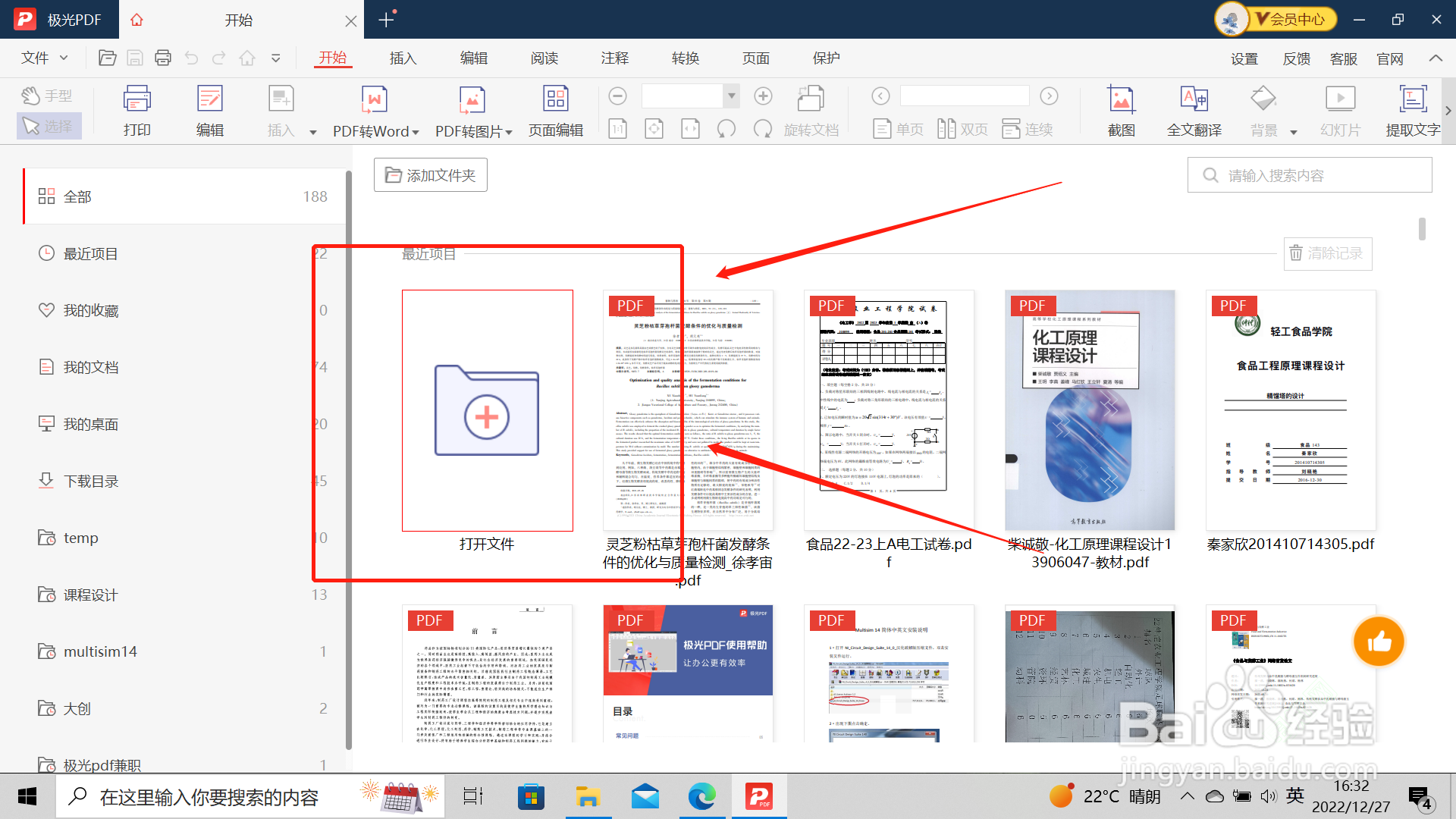Click the Extract Text icon
1456x819 pixels.
click(x=1412, y=100)
